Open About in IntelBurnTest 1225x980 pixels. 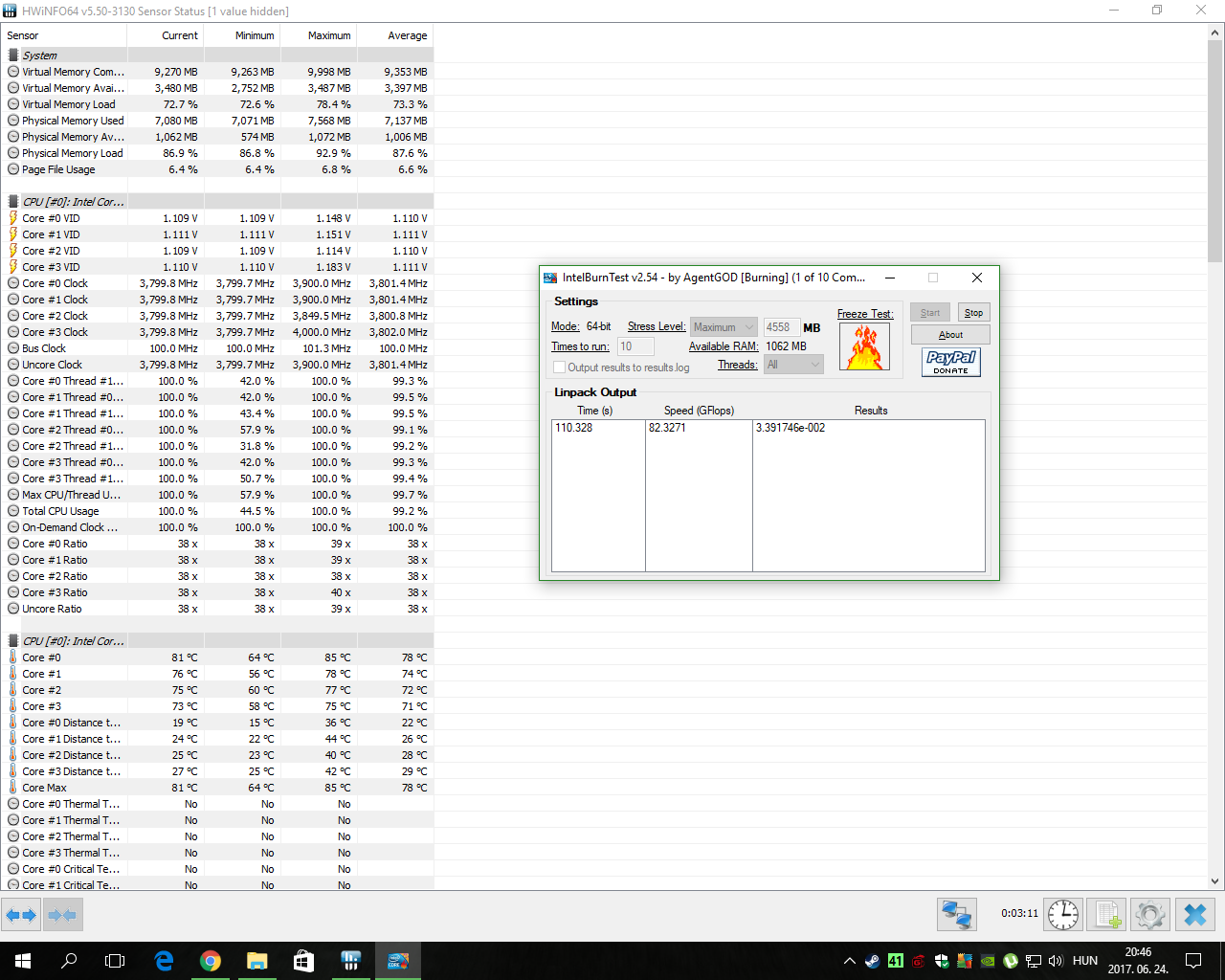coord(950,335)
